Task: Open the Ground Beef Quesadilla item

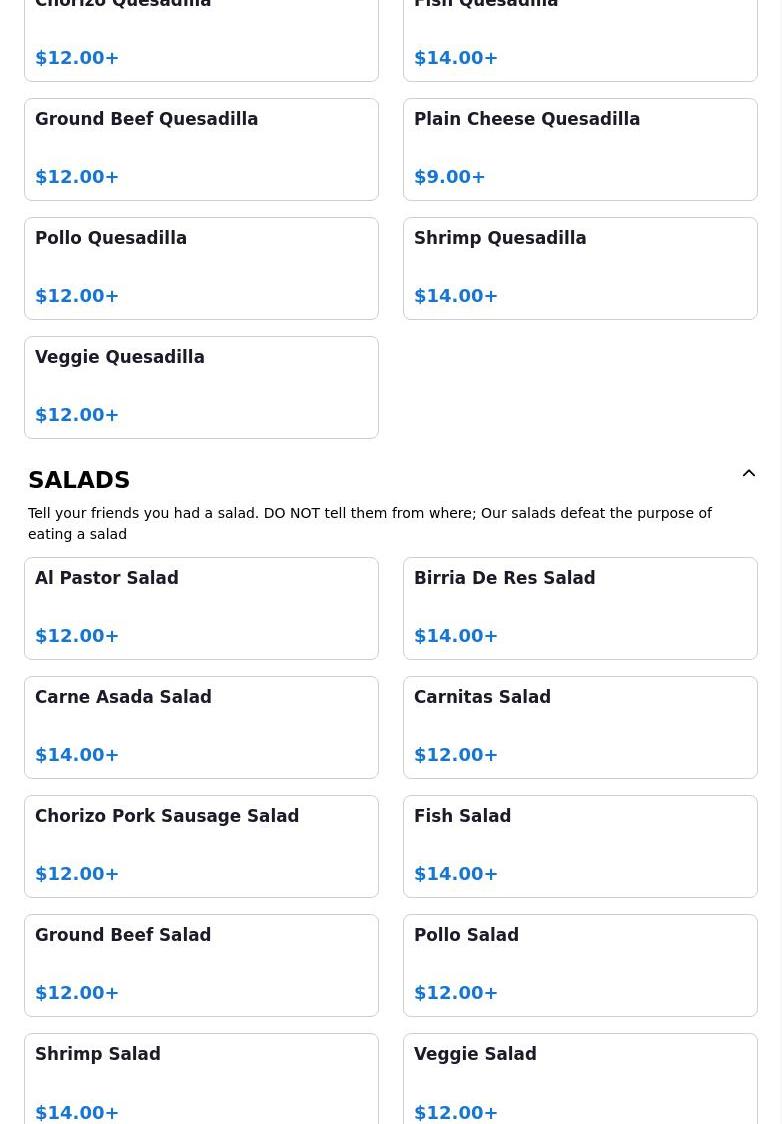Action: click(x=201, y=150)
